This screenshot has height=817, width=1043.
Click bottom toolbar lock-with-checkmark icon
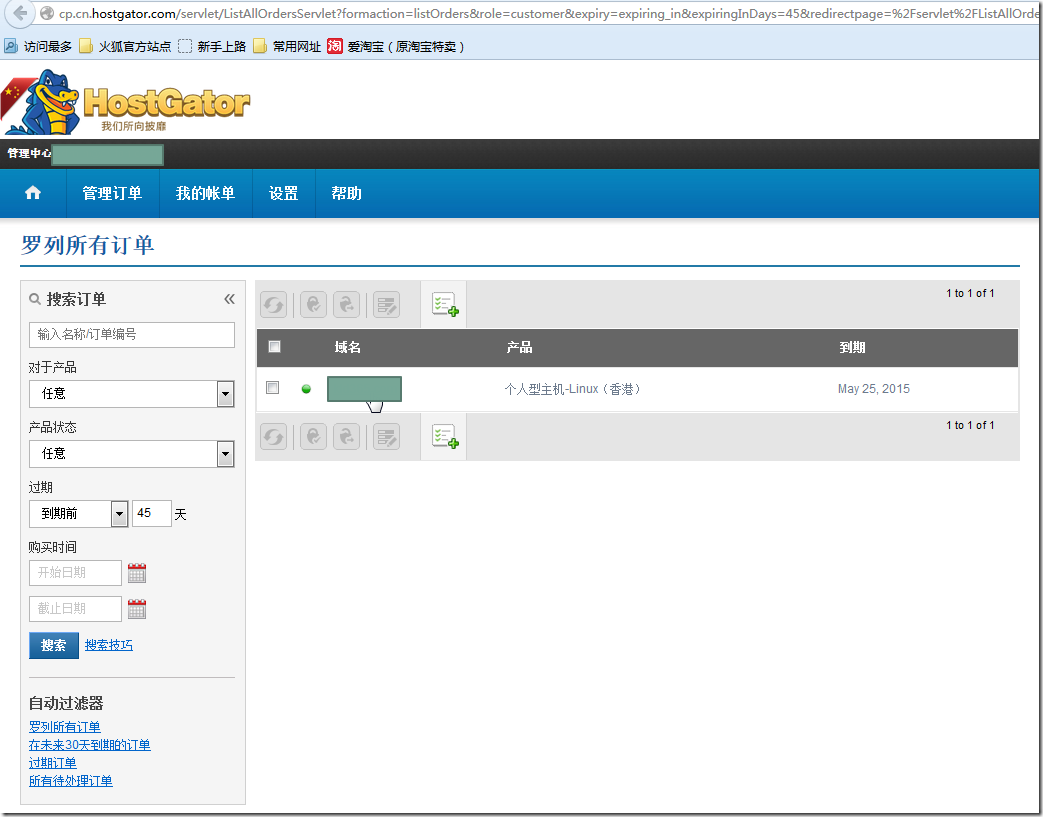[313, 436]
